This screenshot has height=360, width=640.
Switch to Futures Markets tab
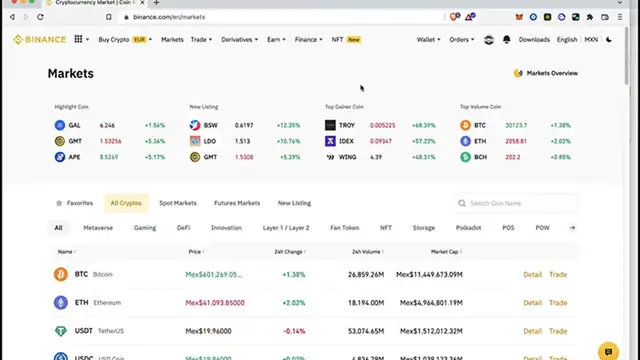tap(237, 203)
